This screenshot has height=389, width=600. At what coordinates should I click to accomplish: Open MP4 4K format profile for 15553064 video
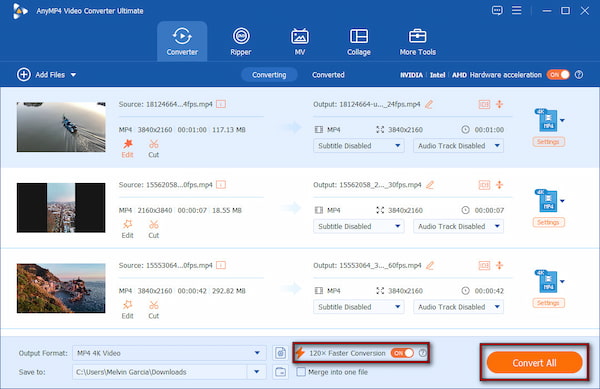pyautogui.click(x=549, y=281)
